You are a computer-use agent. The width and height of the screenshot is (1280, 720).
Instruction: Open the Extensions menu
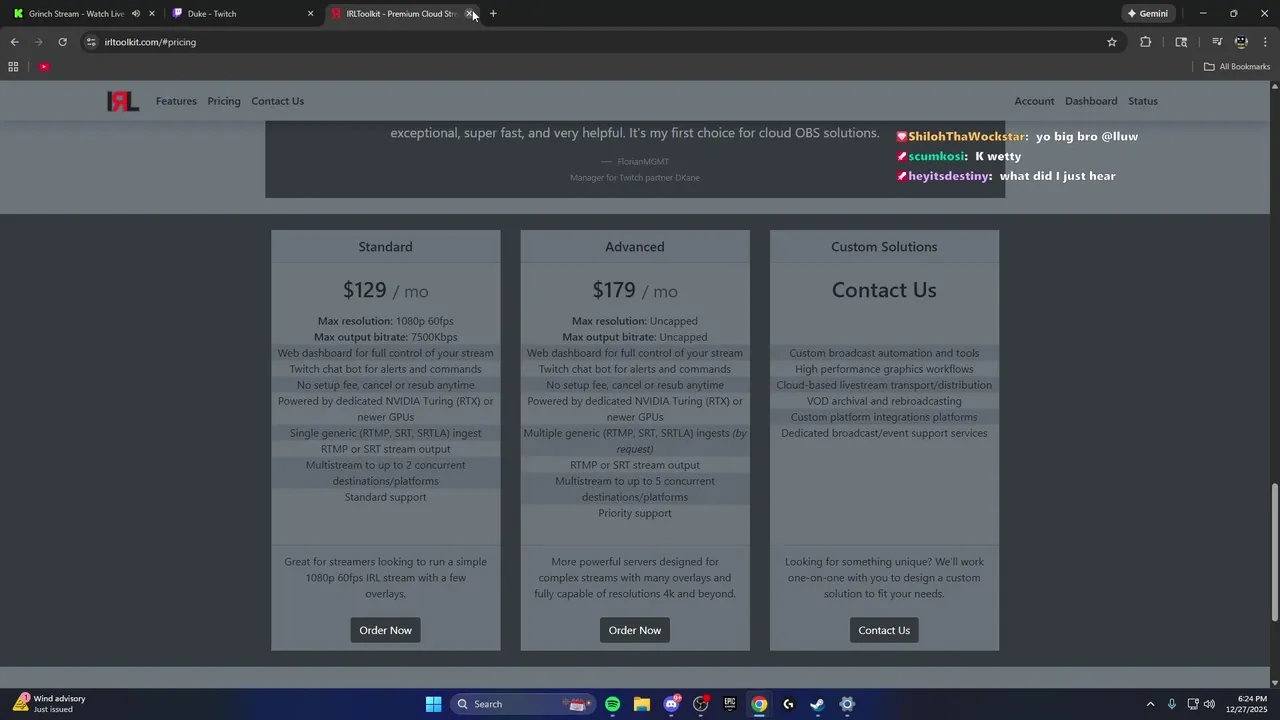1146,42
